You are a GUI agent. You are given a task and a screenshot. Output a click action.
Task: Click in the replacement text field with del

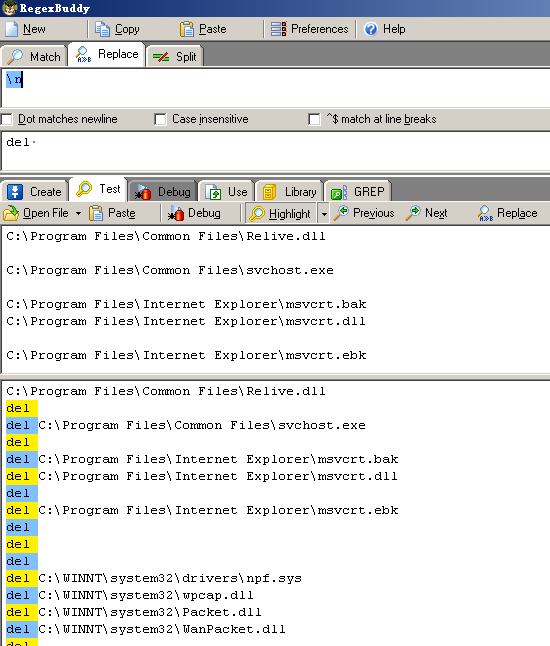(x=275, y=151)
